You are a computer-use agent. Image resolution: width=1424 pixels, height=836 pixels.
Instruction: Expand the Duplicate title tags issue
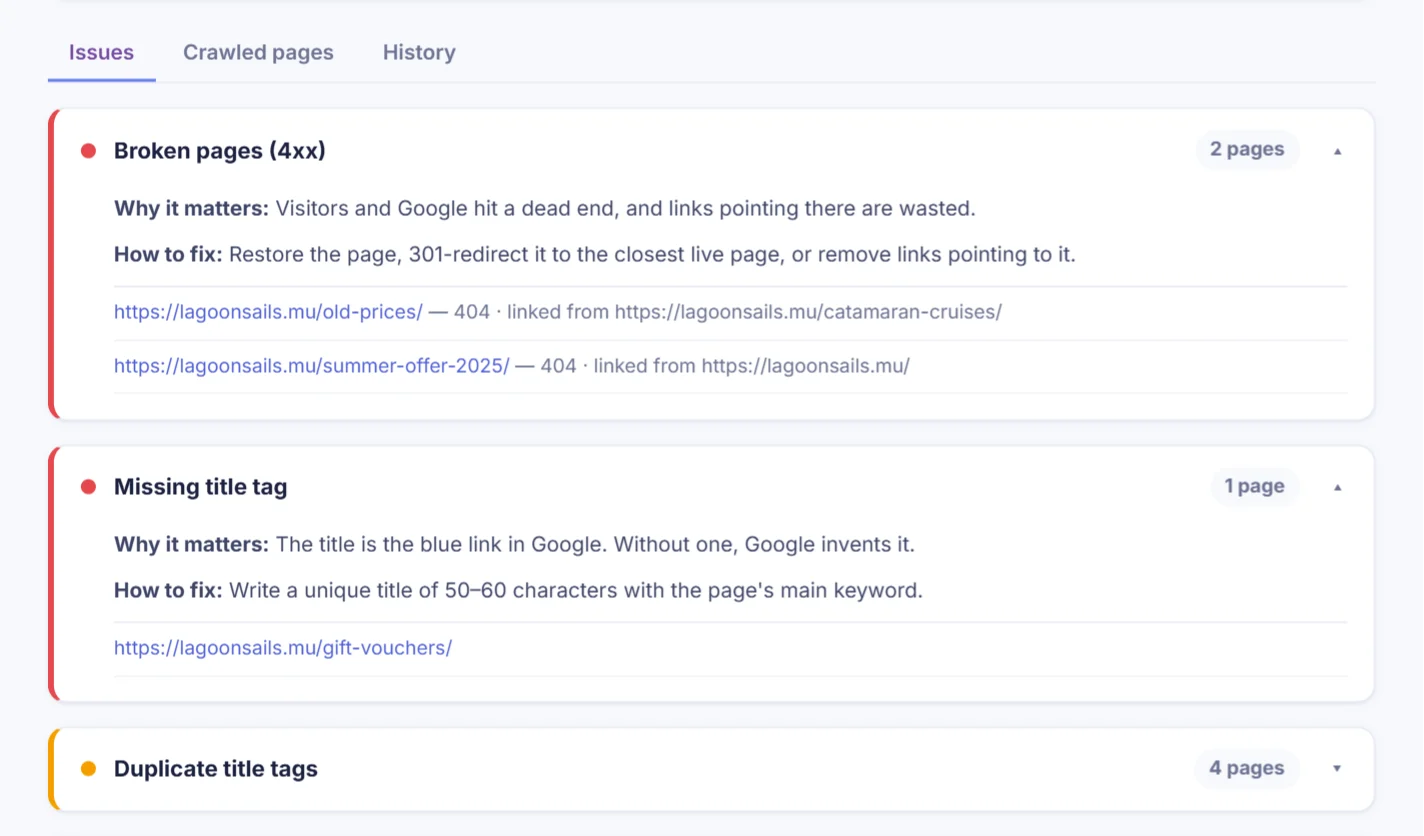pos(1337,769)
